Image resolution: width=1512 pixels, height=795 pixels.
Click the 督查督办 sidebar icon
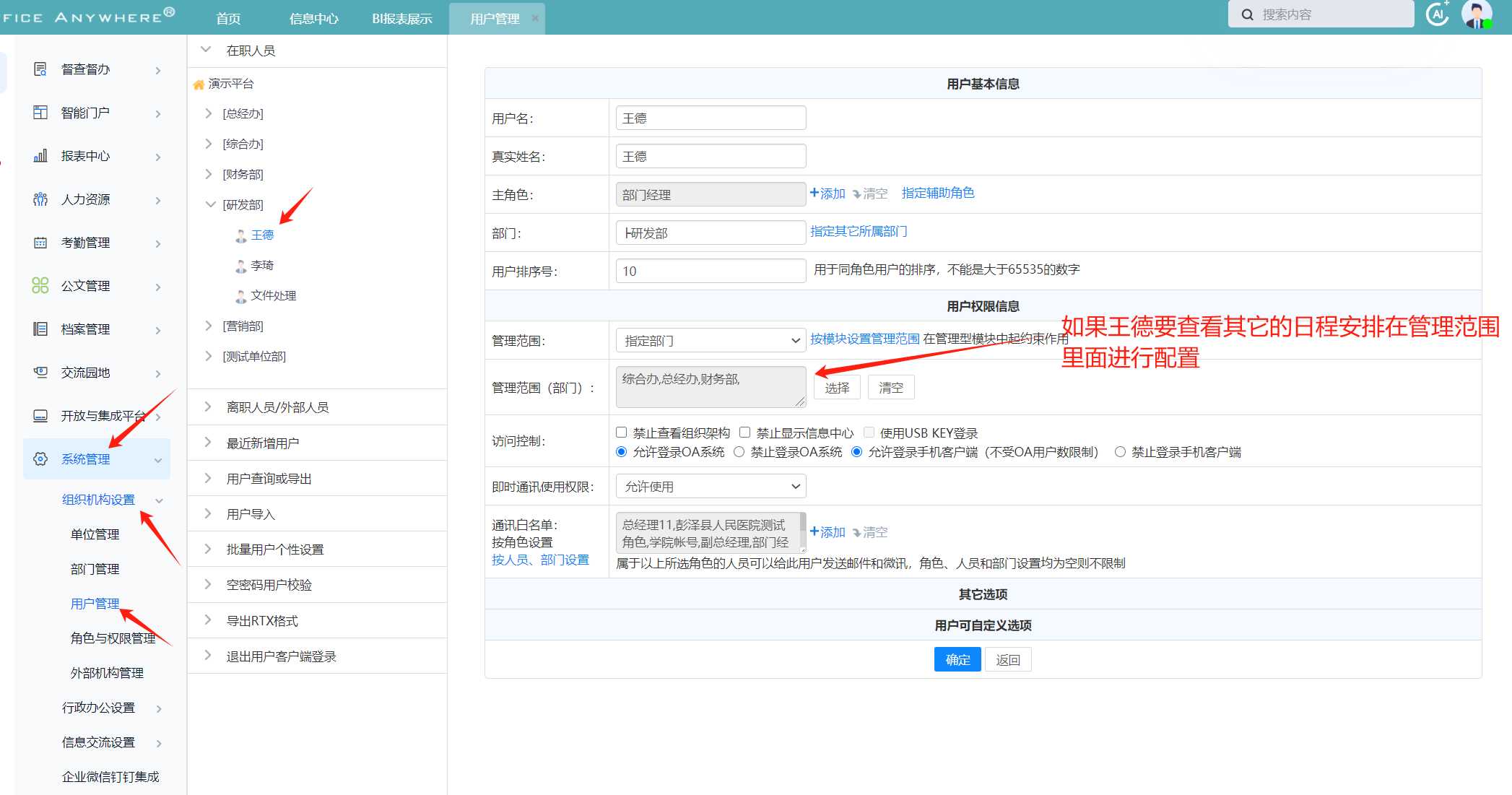(x=40, y=69)
